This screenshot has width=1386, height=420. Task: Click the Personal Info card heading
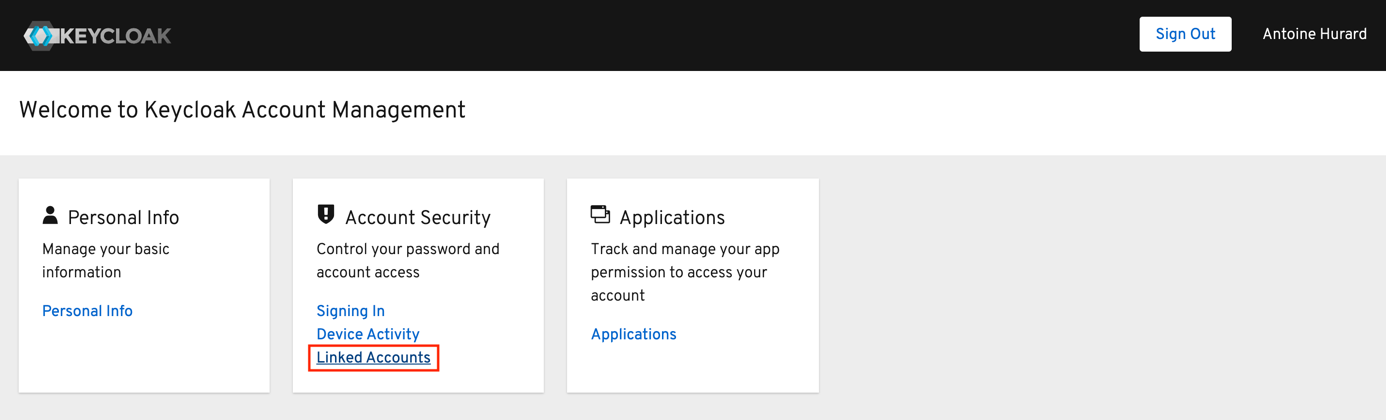123,218
